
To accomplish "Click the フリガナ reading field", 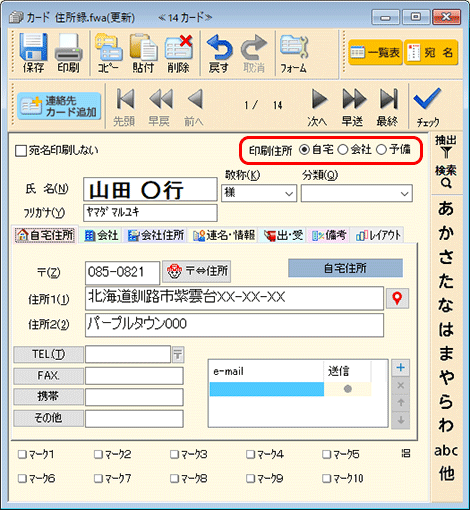I will pyautogui.click(x=150, y=212).
